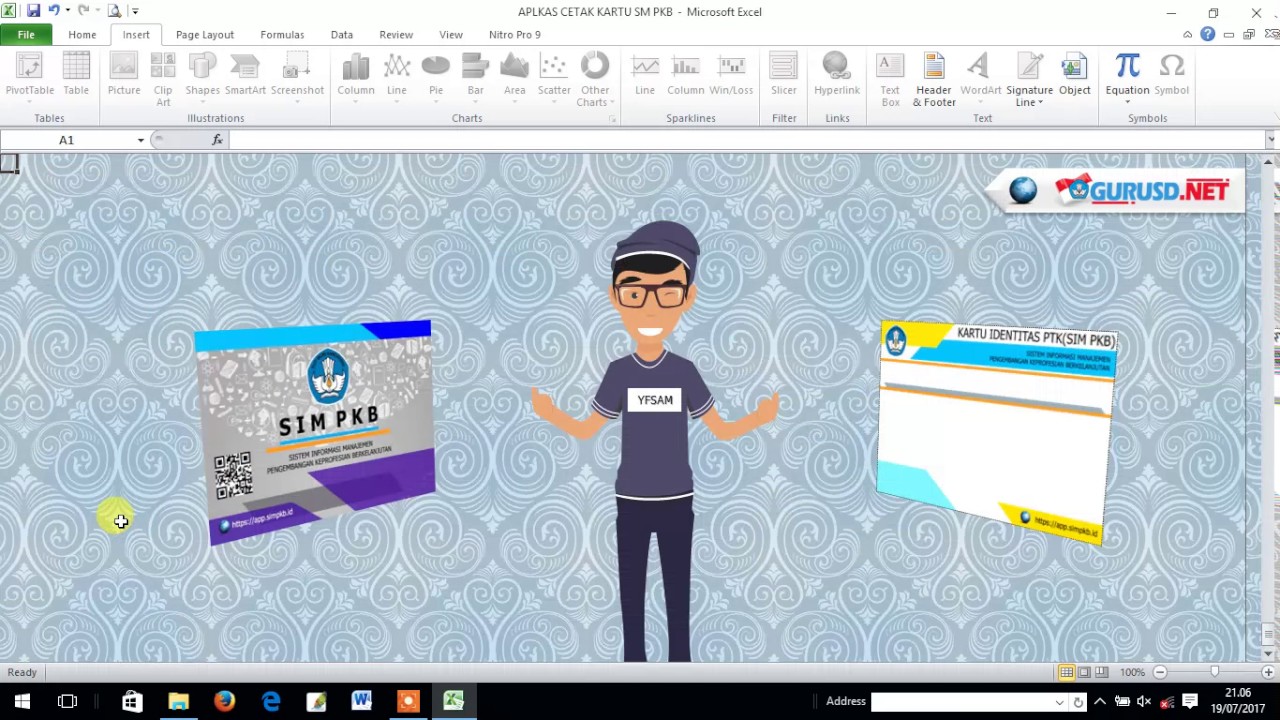Open Windows Start menu
This screenshot has width=1280, height=720.
pyautogui.click(x=22, y=702)
